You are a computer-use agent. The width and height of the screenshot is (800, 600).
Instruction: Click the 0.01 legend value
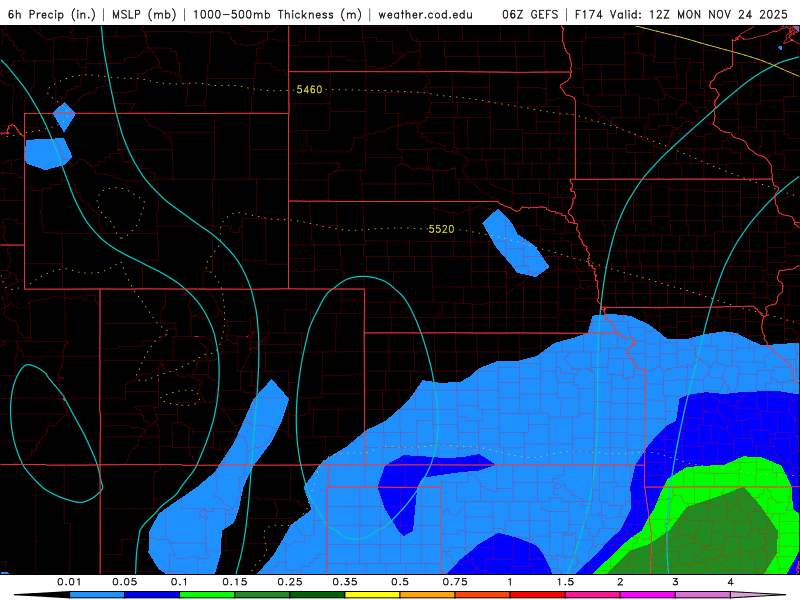pyautogui.click(x=69, y=582)
